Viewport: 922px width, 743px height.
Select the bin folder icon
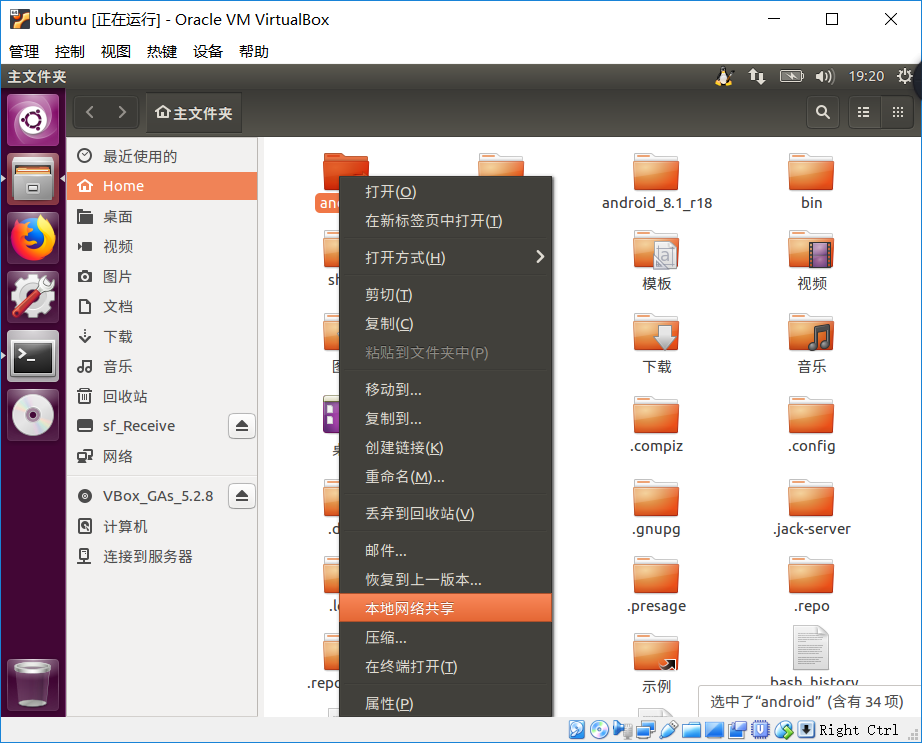point(811,172)
